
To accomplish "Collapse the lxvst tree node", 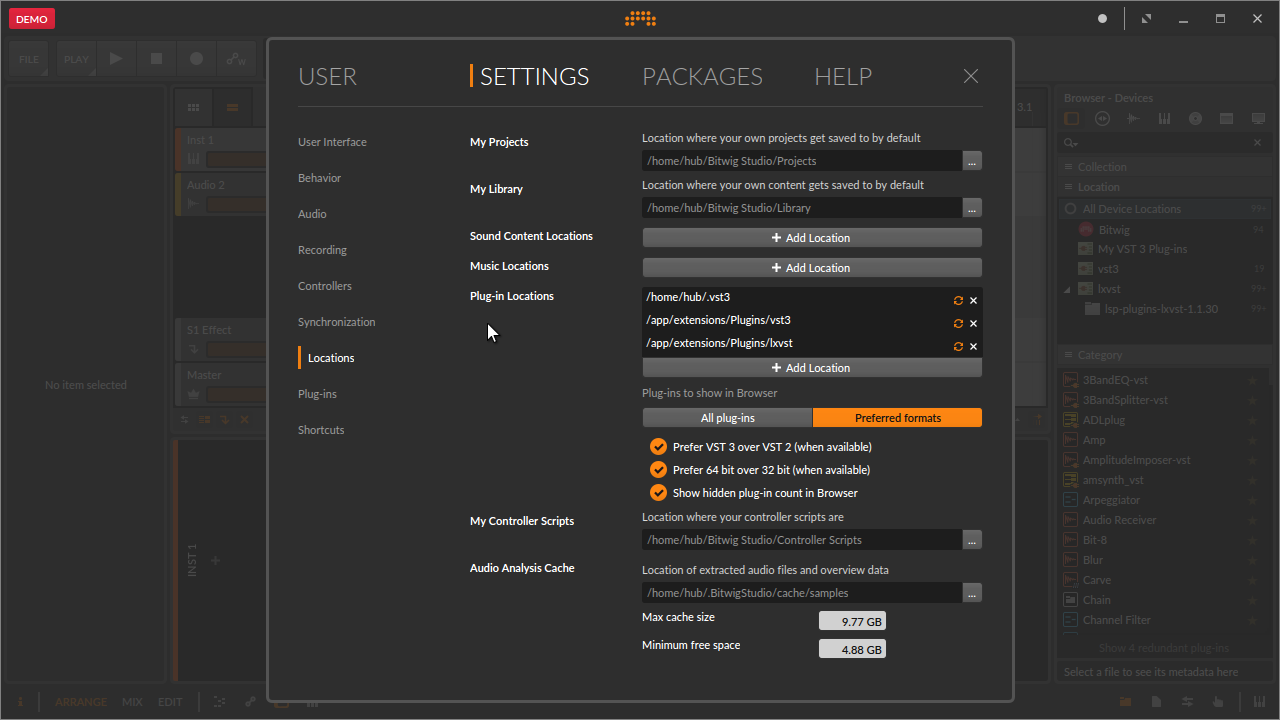I will pos(1067,289).
